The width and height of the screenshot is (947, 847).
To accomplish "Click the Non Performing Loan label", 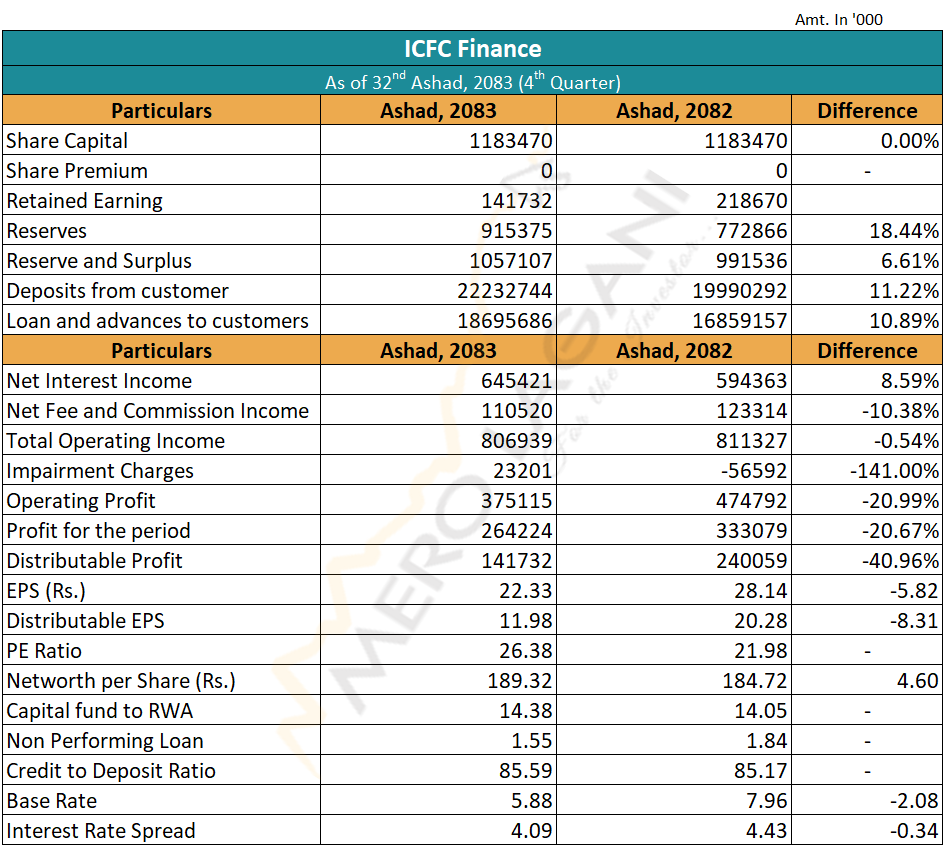I will point(105,741).
